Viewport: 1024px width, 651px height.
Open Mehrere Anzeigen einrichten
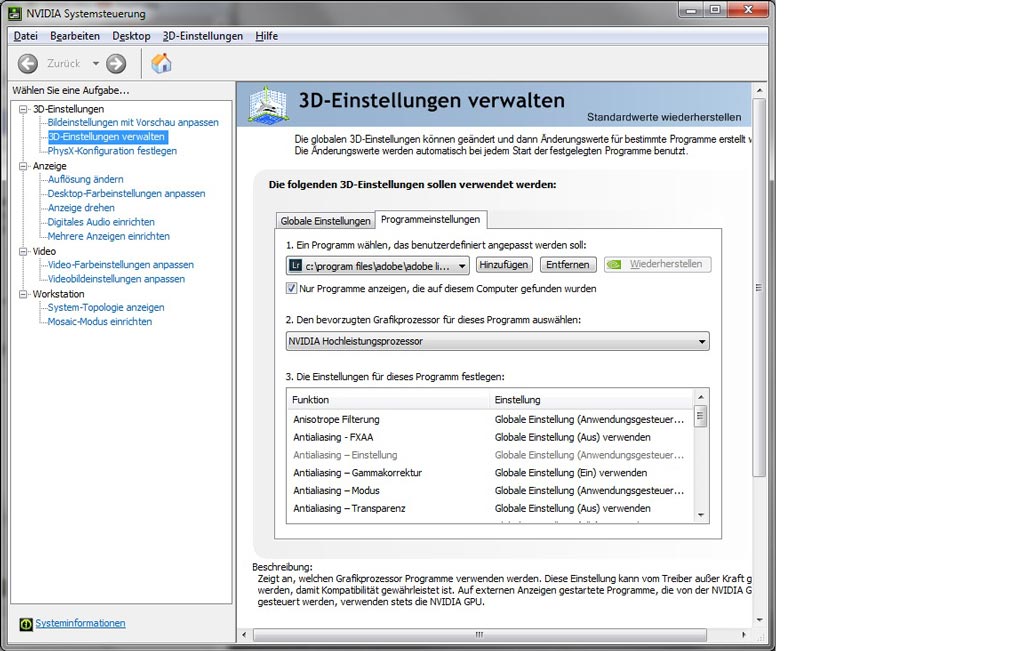tap(108, 236)
